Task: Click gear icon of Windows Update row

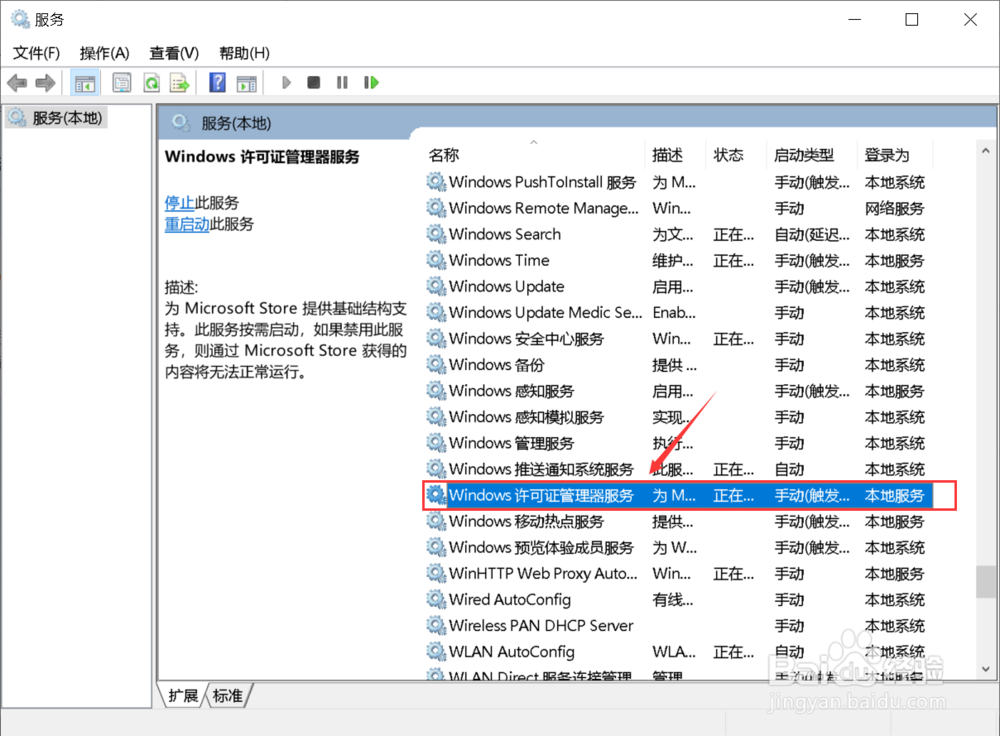Action: pos(436,286)
